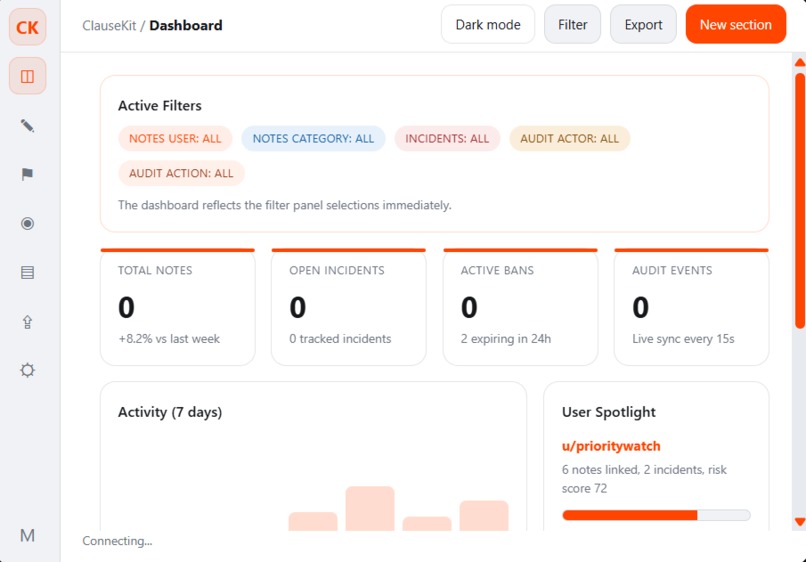Viewport: 806px width, 562px height.
Task: Click the NOTES CATEGORY: ALL filter chip
Action: (x=313, y=138)
